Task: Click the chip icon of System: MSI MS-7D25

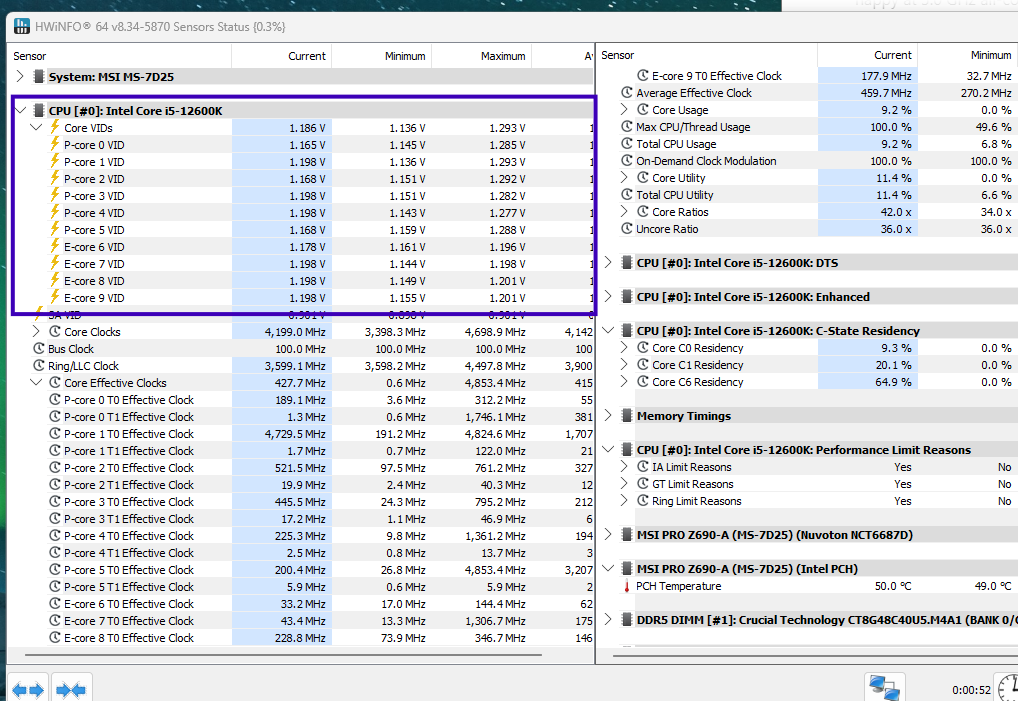Action: click(39, 77)
